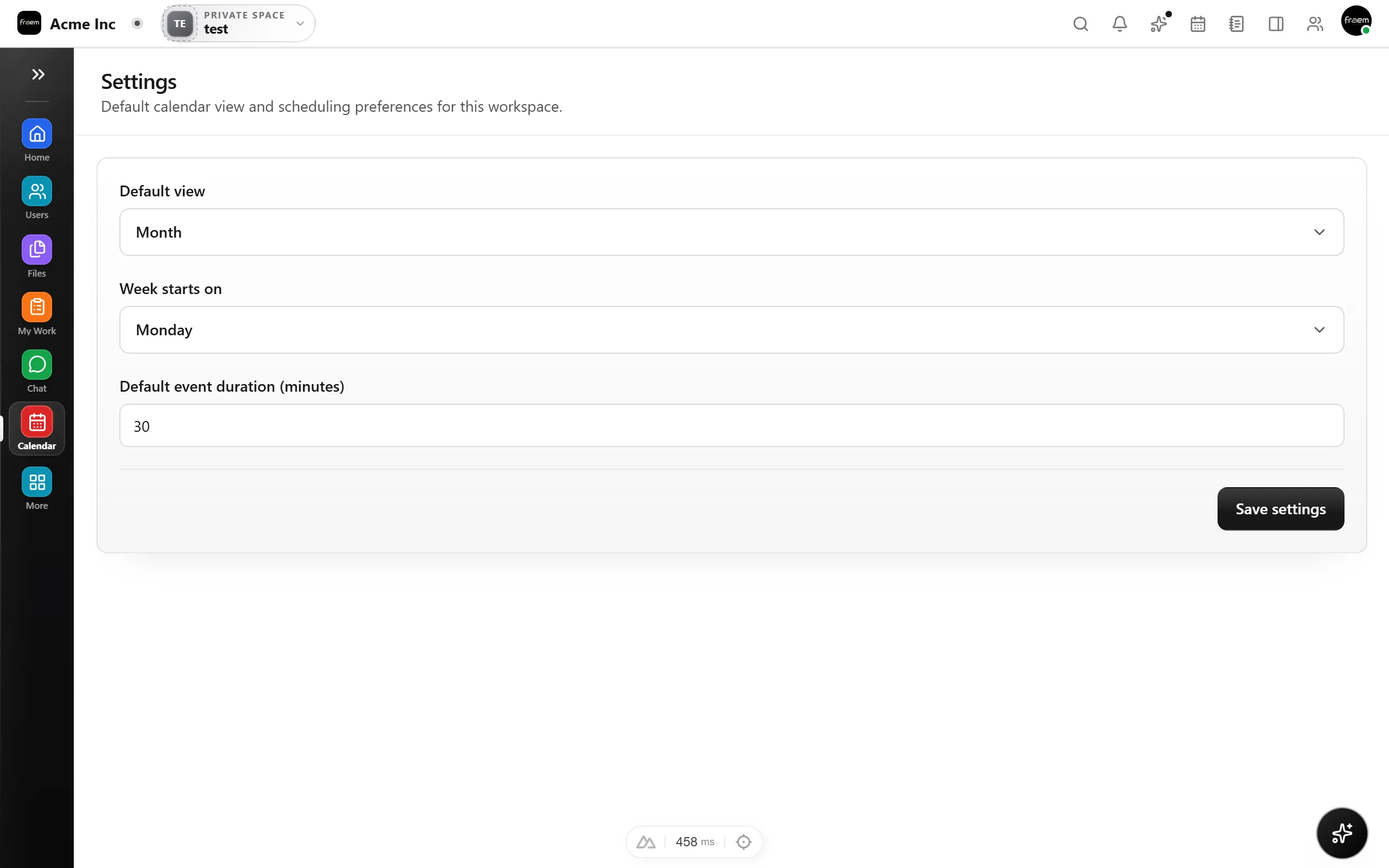Click the search magnifier icon
Viewport: 1389px width, 868px height.
[x=1080, y=23]
